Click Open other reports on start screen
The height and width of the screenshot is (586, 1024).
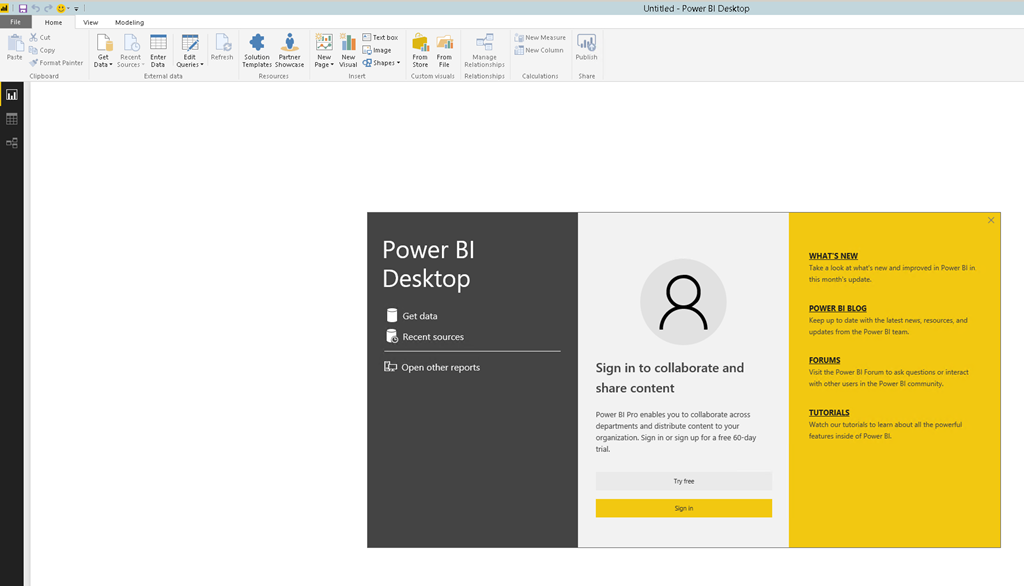[x=432, y=367]
